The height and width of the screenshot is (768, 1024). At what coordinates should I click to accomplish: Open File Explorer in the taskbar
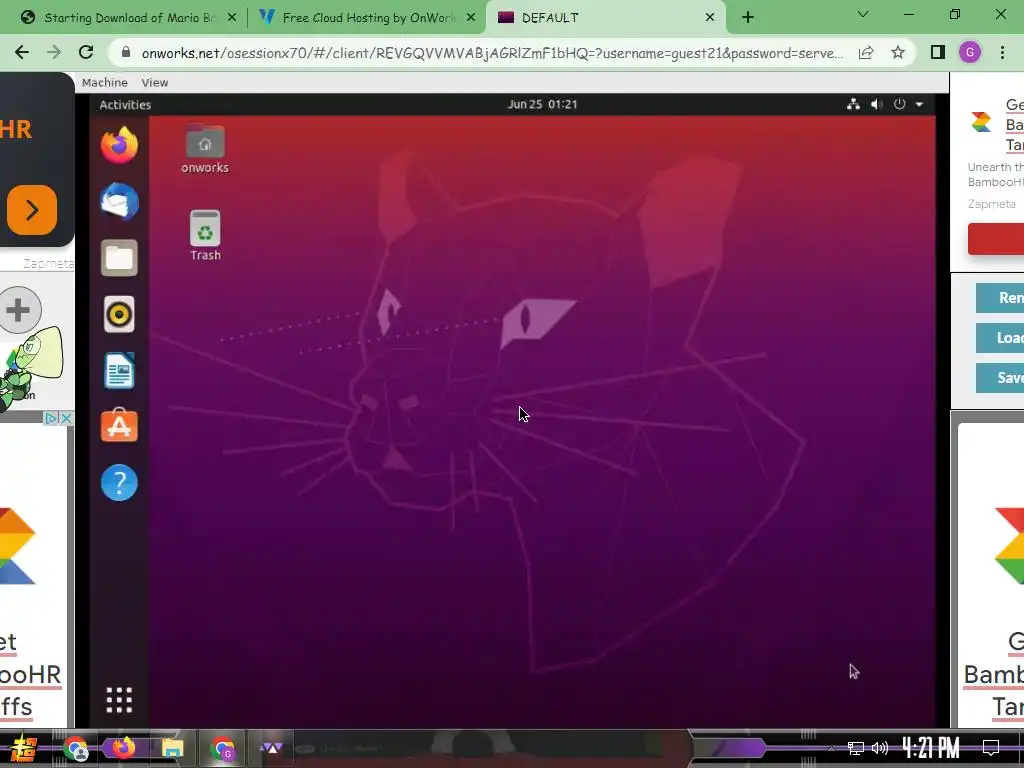172,748
